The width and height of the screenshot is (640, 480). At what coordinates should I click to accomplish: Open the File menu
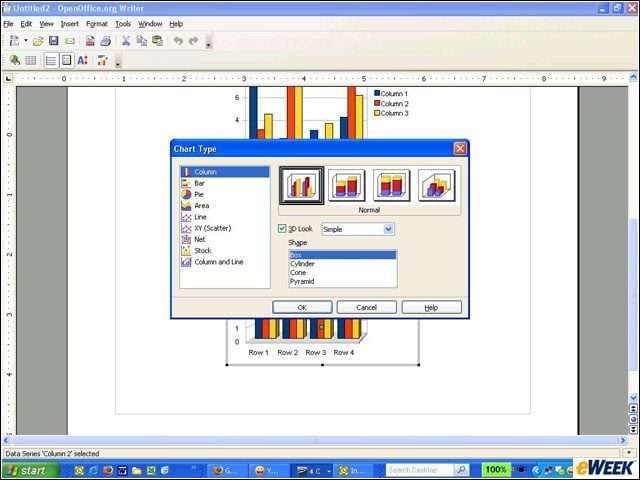coord(8,24)
